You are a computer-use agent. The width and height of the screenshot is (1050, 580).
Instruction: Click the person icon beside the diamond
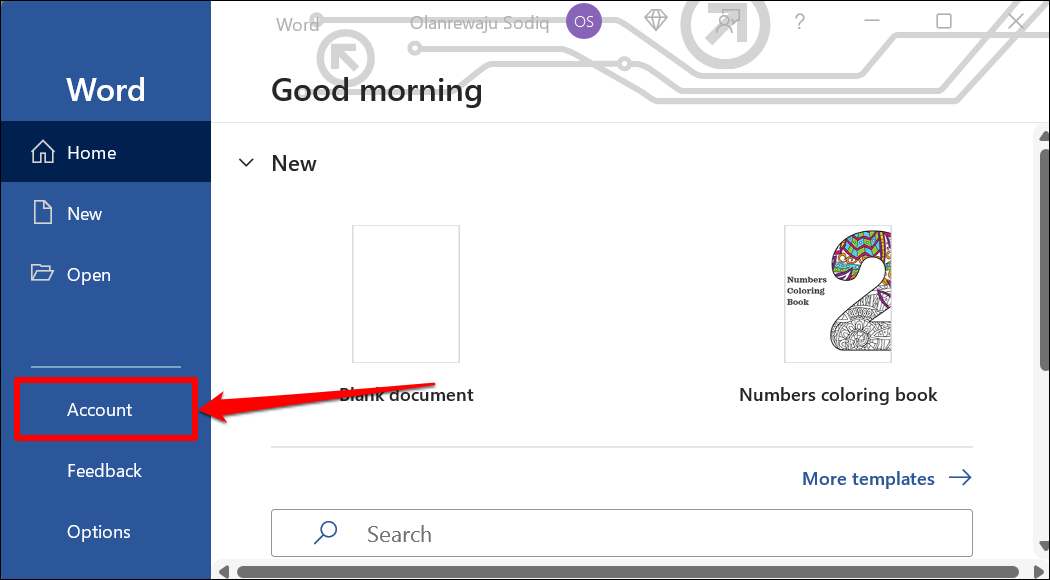727,23
